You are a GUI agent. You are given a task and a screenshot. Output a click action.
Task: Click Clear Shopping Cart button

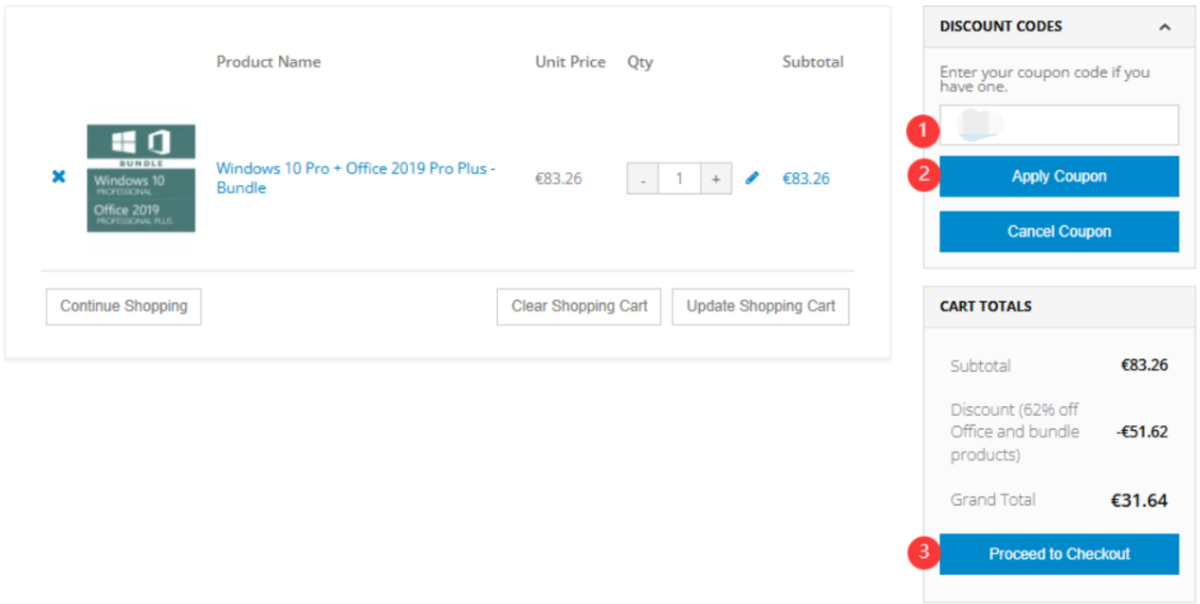pos(579,307)
